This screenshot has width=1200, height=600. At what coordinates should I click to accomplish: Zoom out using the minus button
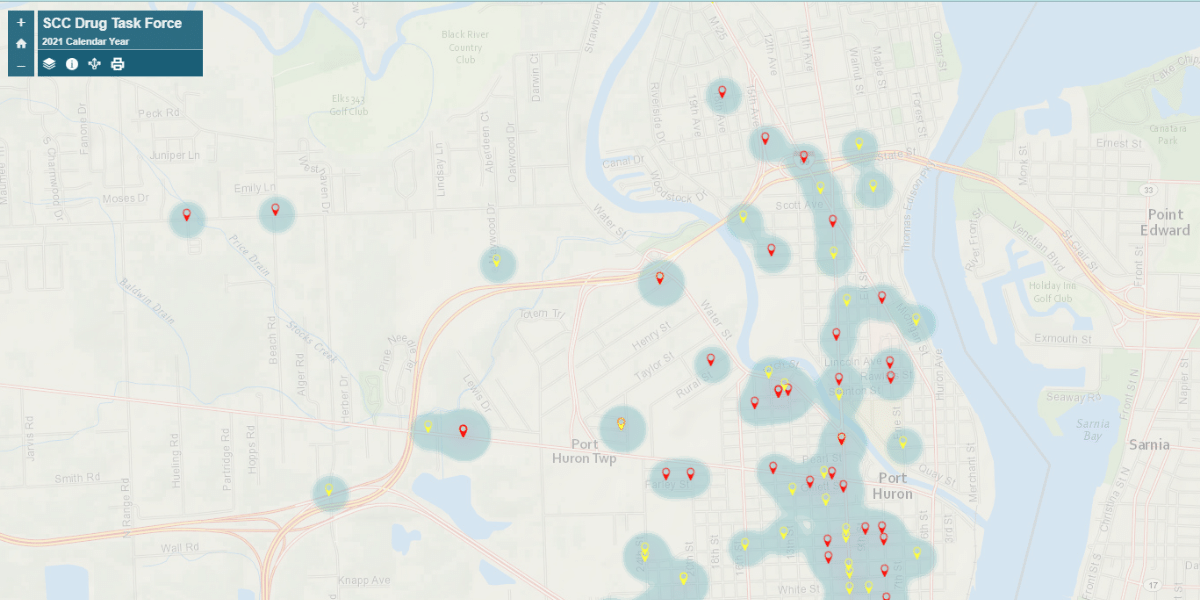(21, 66)
